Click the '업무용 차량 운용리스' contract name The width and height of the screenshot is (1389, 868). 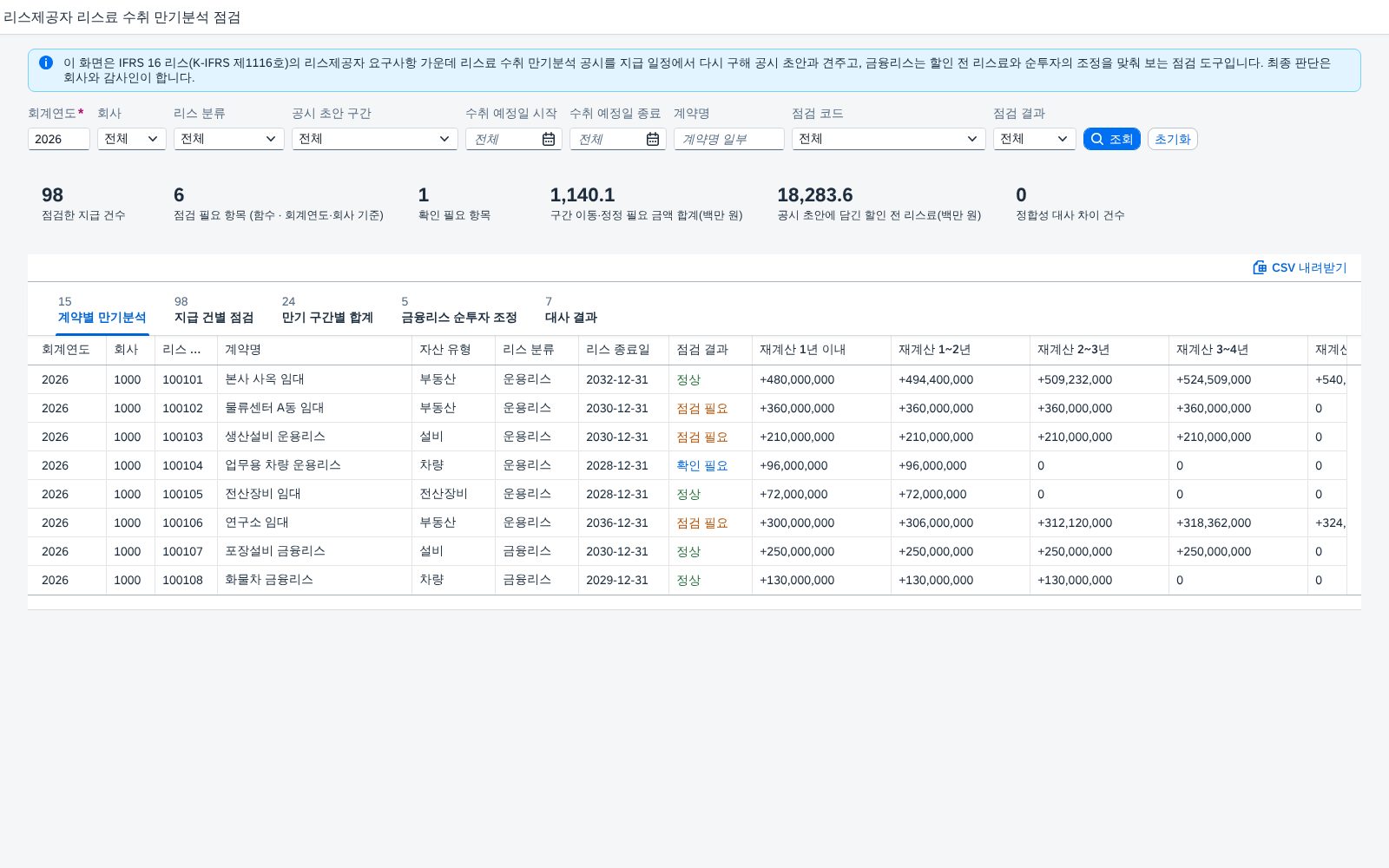click(x=283, y=465)
